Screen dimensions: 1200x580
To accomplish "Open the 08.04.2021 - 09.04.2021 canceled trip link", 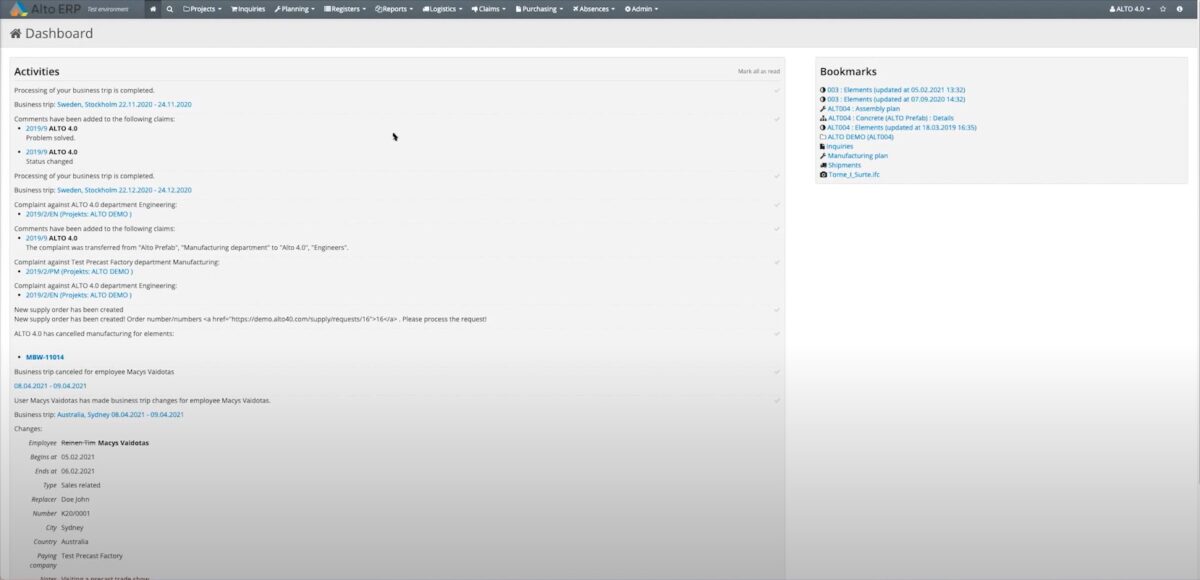I will [50, 385].
